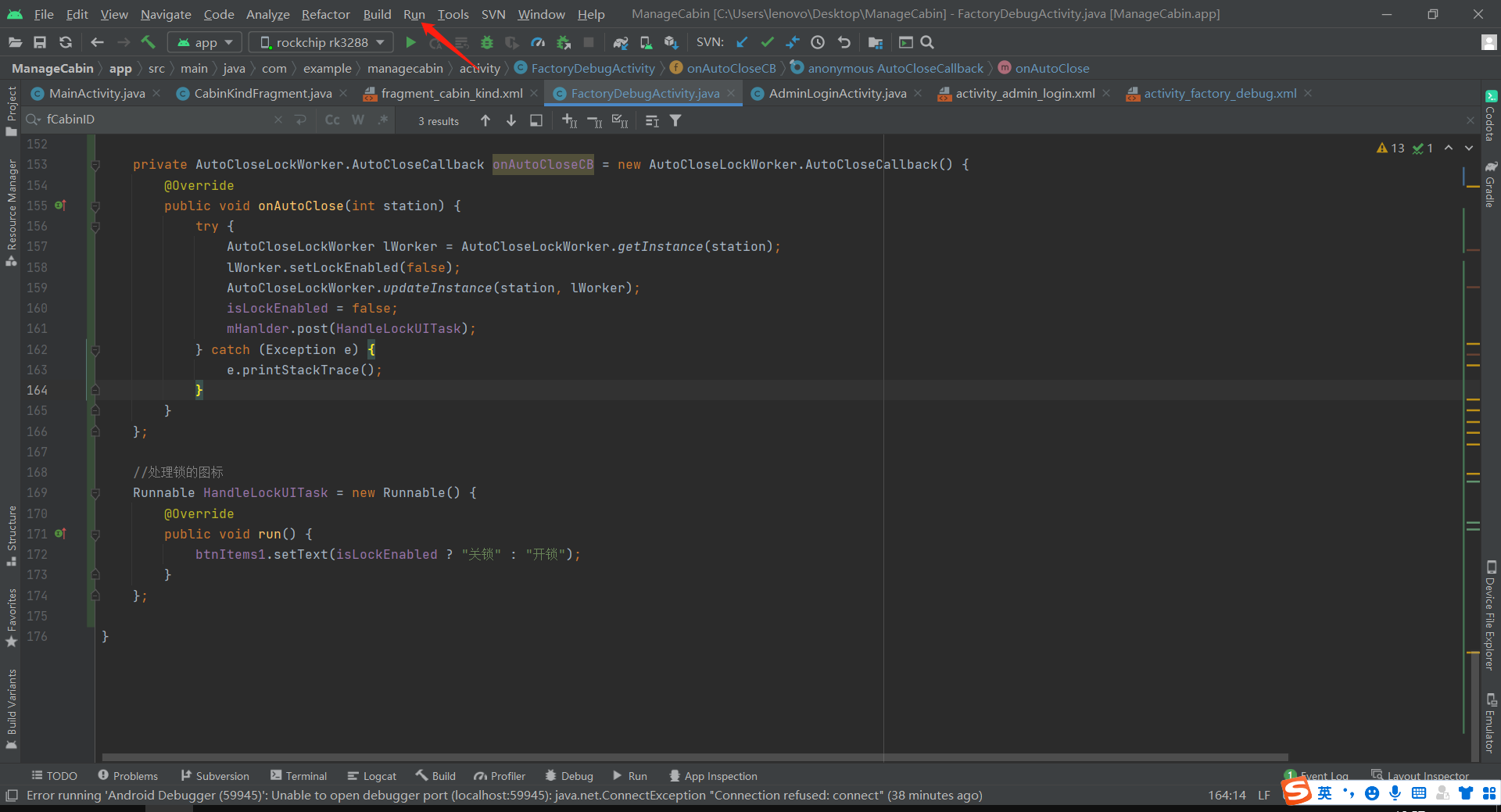Commit changes with the green checkmark
Image resolution: width=1501 pixels, height=812 pixels.
[x=768, y=42]
